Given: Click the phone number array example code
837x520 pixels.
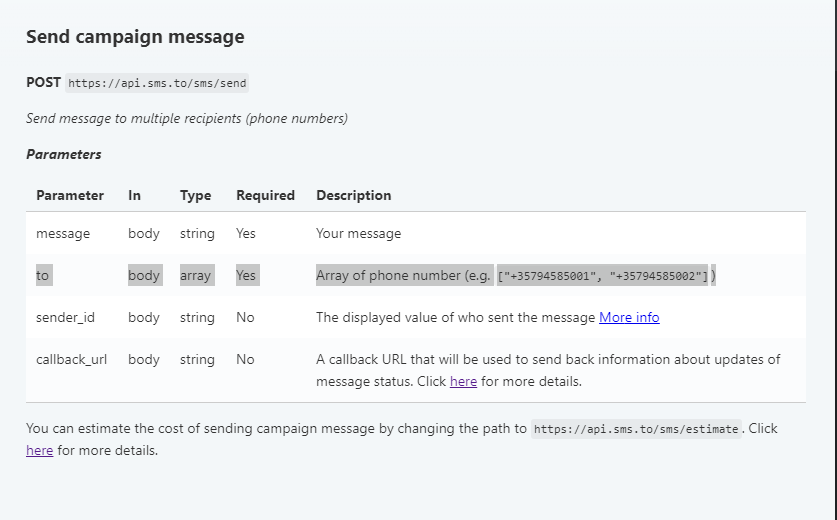Looking at the screenshot, I should pyautogui.click(x=603, y=276).
